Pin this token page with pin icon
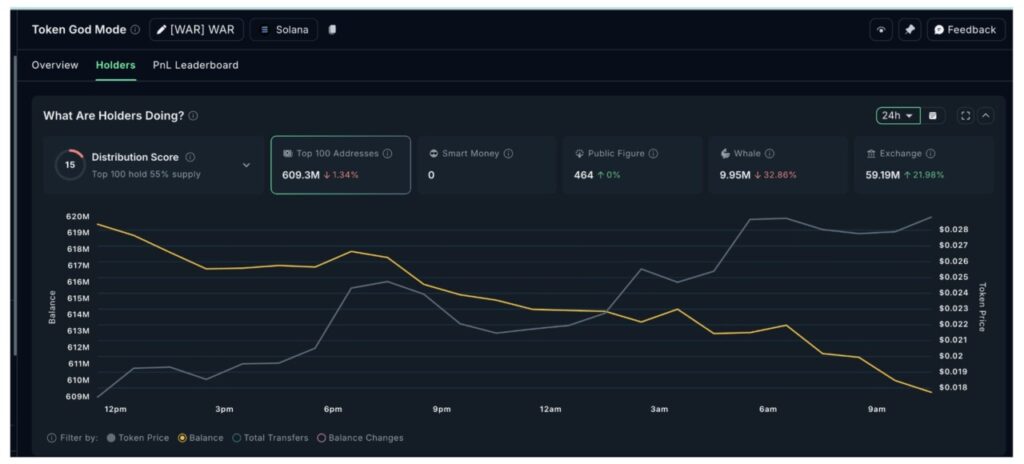The image size is (1024, 464). [x=909, y=30]
